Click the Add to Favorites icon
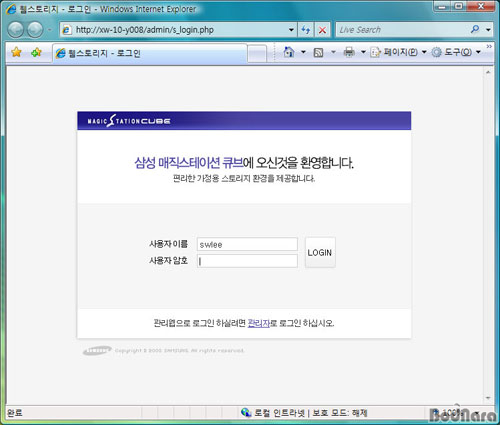The image size is (500, 425). (x=36, y=52)
